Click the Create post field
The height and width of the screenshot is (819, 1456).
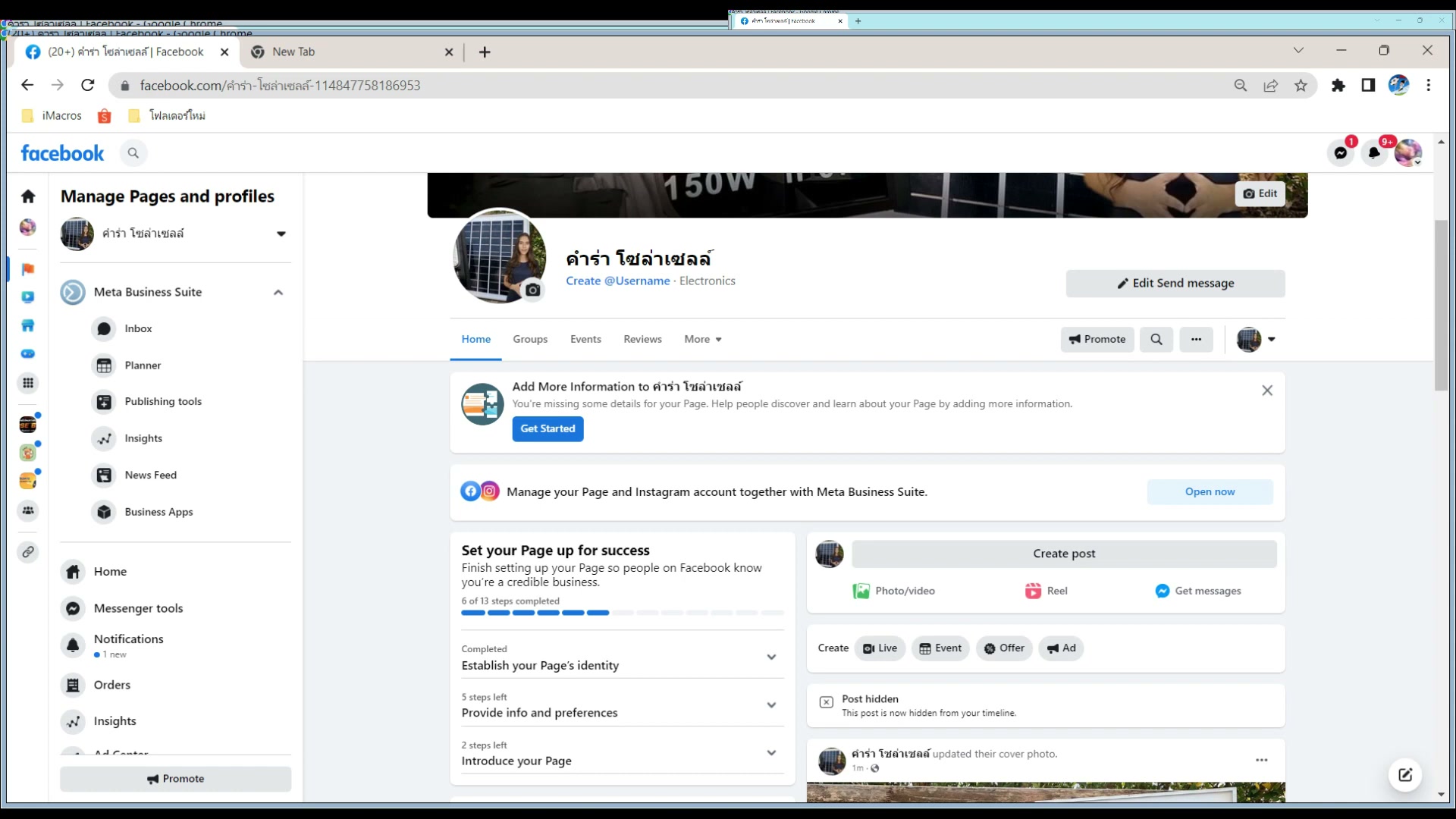tap(1063, 554)
